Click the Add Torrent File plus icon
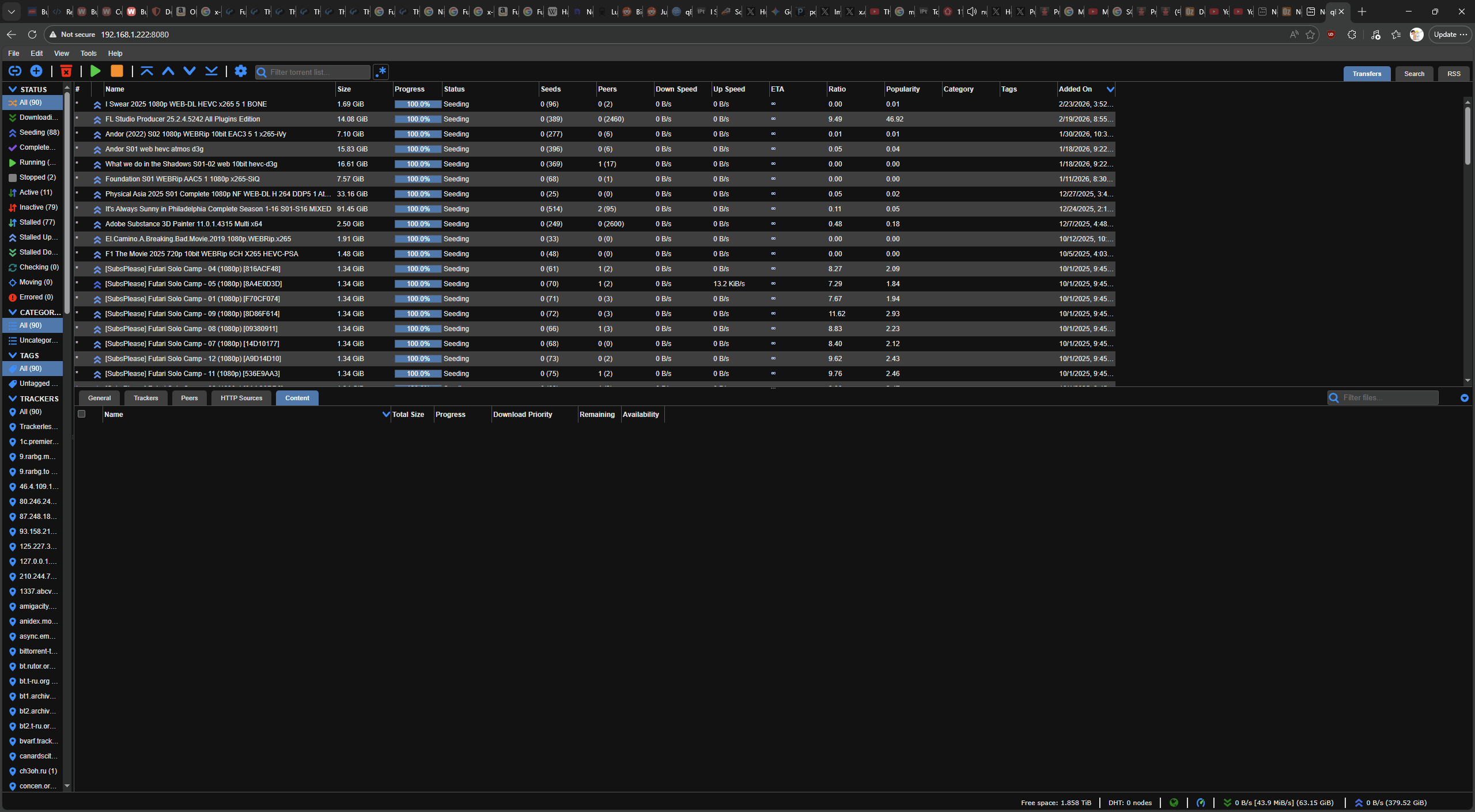This screenshot has width=1475, height=812. (36, 71)
